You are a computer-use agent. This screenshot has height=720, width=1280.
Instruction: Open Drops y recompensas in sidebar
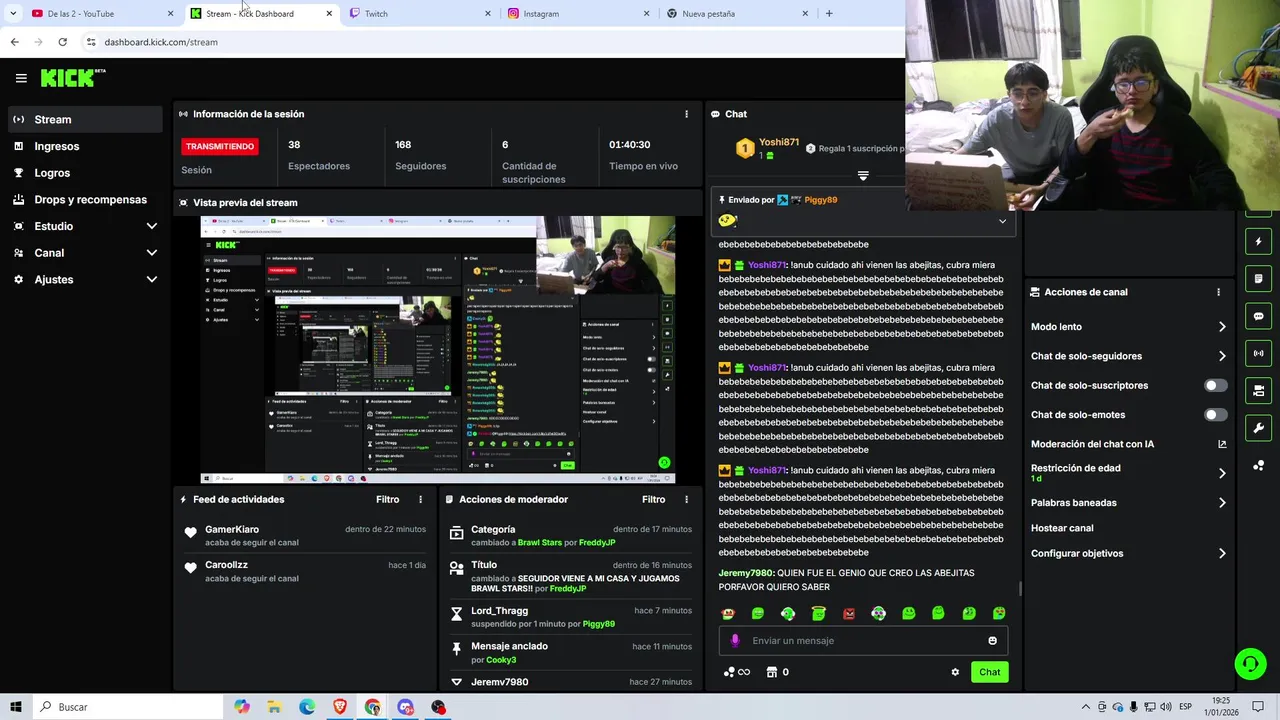click(x=85, y=200)
